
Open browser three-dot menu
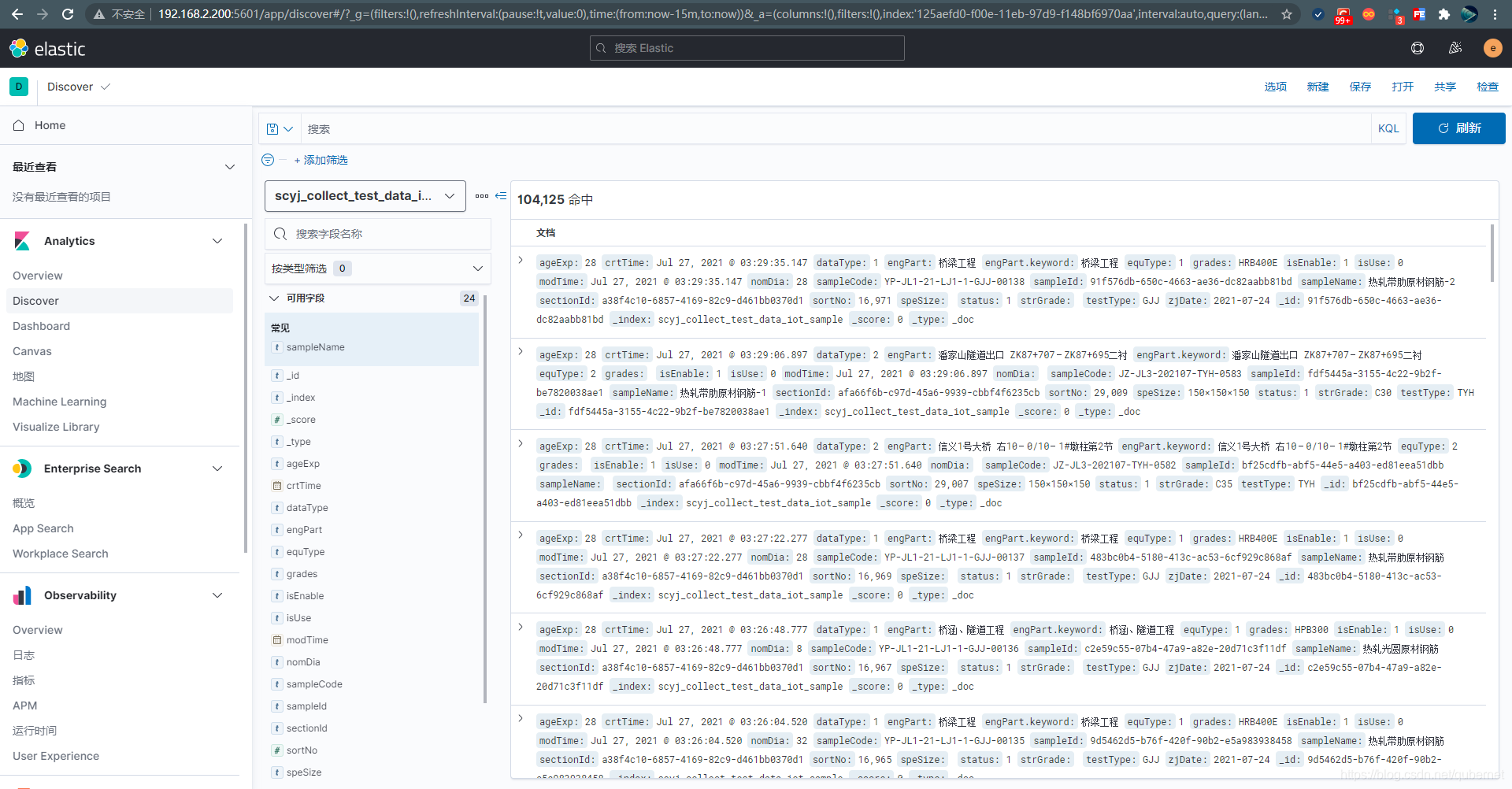point(1495,14)
